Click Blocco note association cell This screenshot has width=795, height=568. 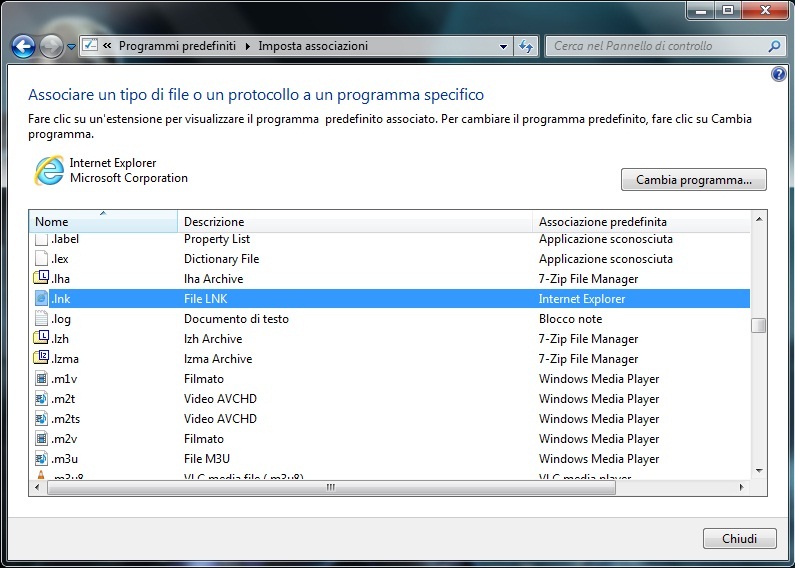click(x=570, y=318)
